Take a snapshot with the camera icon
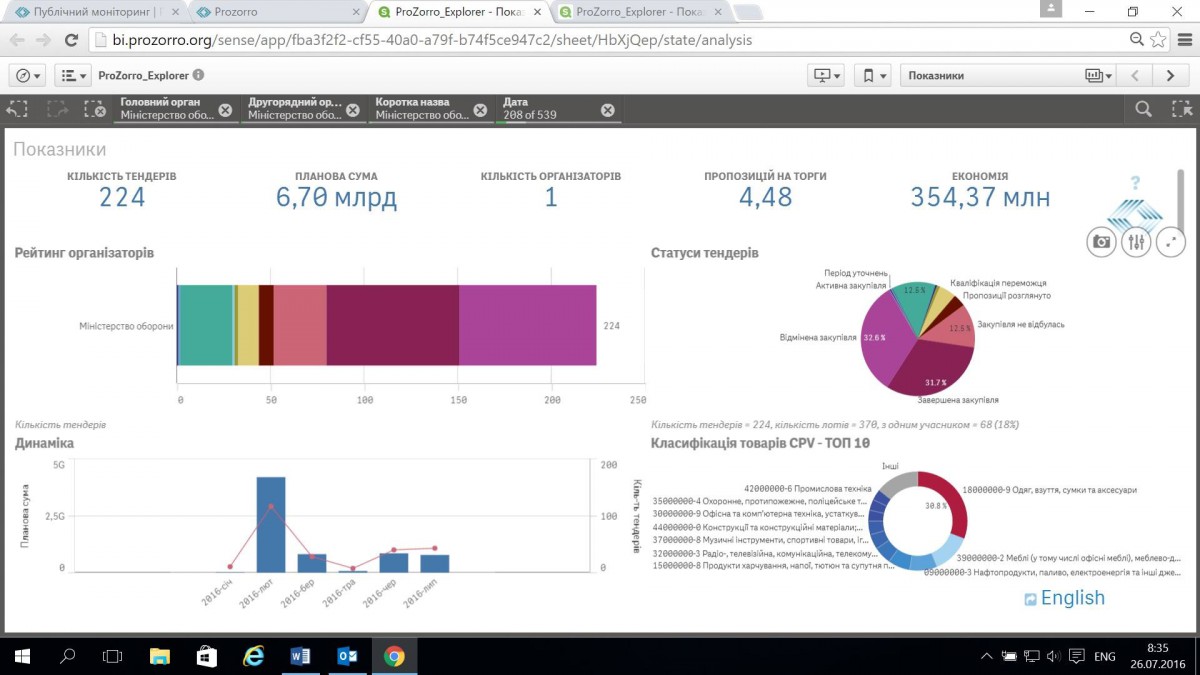1200x675 pixels. (1101, 242)
